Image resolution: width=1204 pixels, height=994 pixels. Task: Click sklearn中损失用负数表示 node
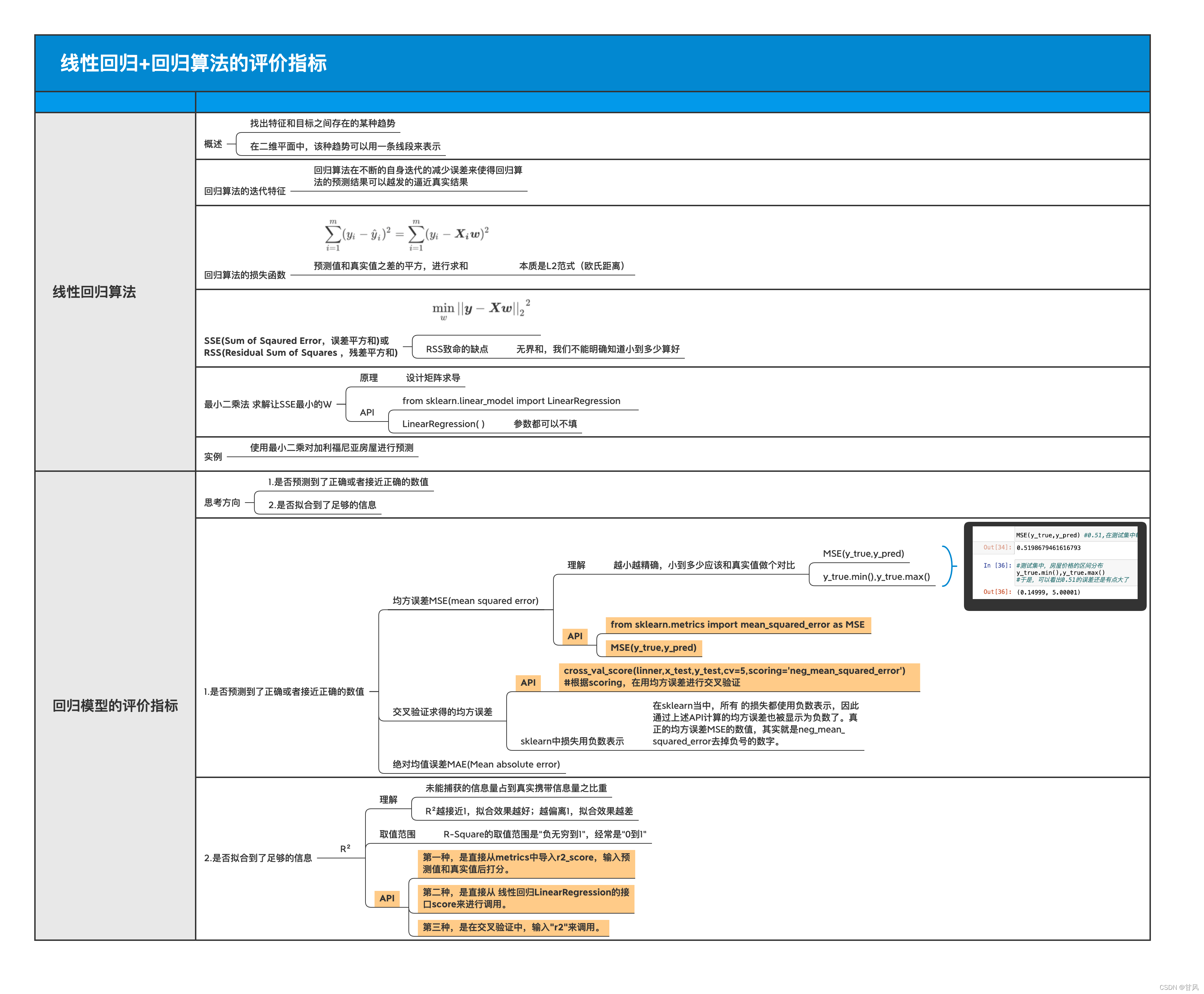click(572, 741)
